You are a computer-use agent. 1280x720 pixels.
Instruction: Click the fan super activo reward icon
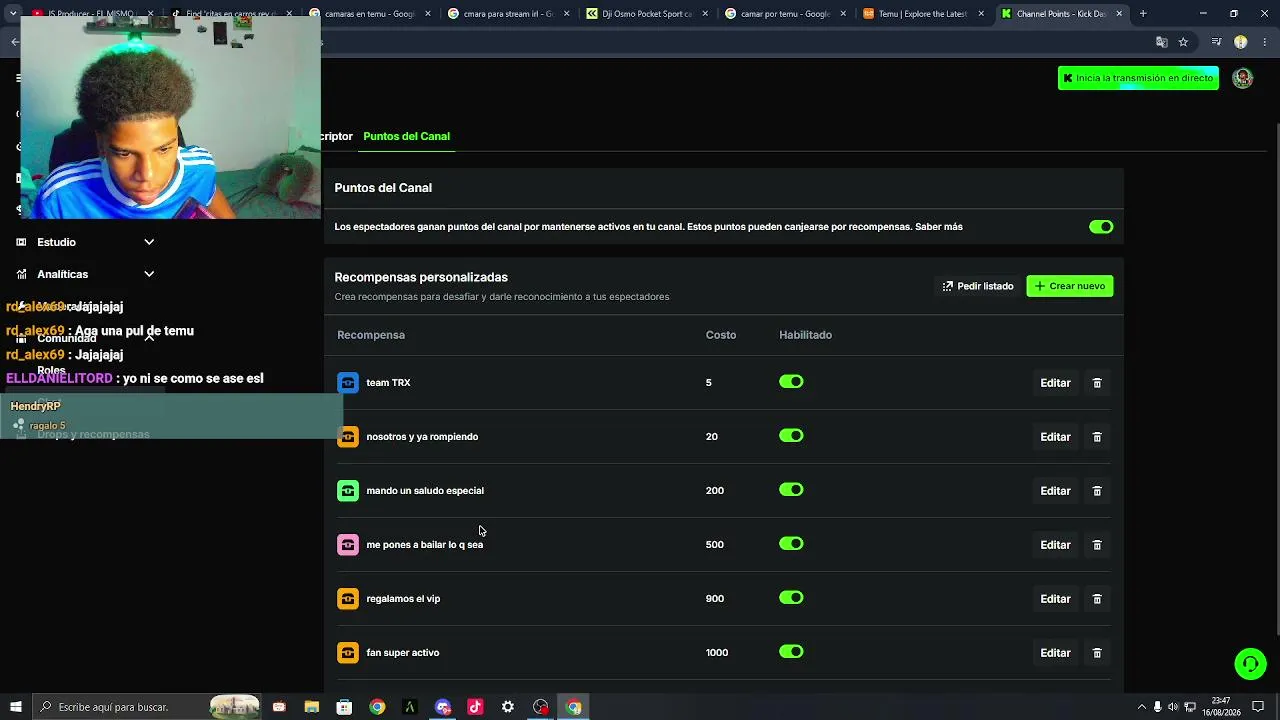[348, 653]
